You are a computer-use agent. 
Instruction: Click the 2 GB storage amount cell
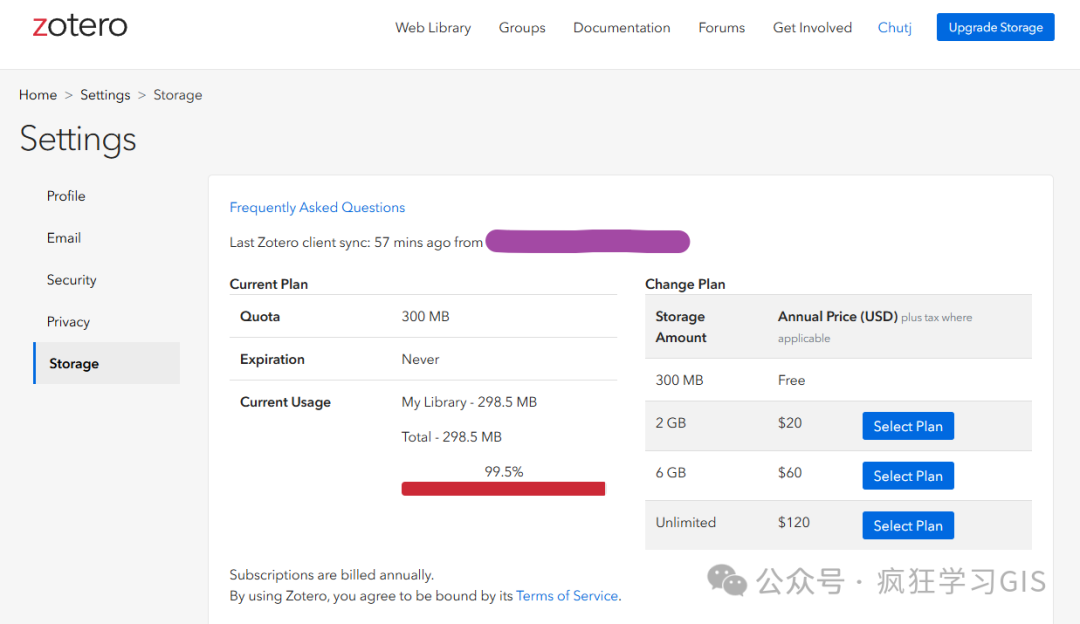[x=670, y=423]
